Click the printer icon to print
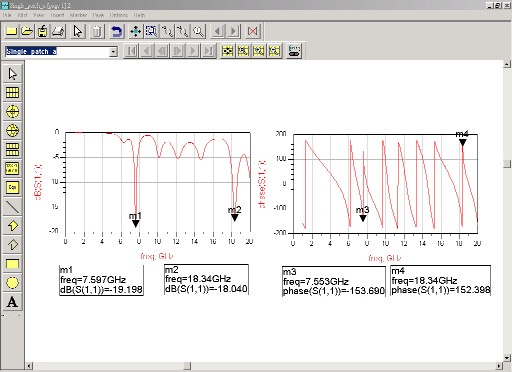The image size is (512, 372). click(x=58, y=31)
